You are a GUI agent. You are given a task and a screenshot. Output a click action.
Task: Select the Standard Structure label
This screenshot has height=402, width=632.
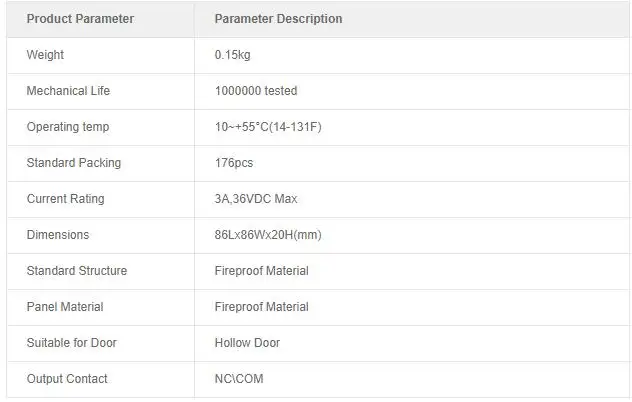[77, 271]
